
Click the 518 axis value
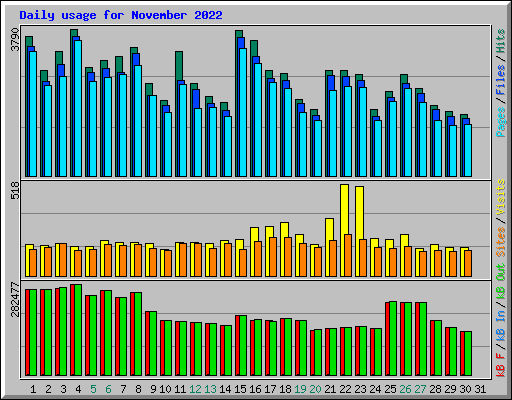[16, 190]
